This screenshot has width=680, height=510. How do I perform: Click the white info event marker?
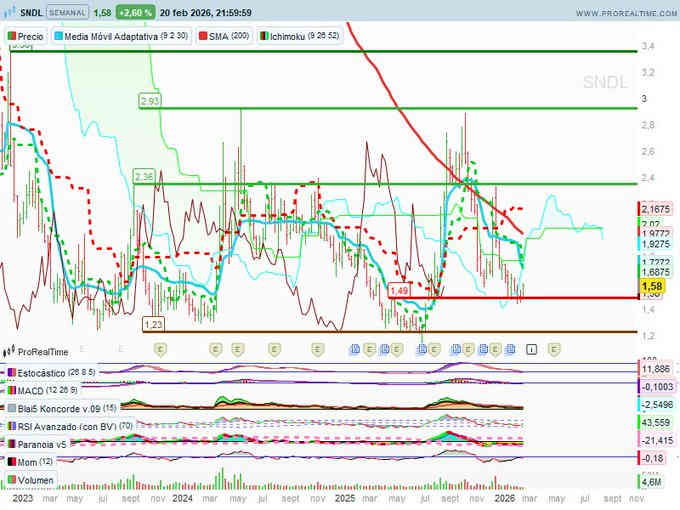pyautogui.click(x=532, y=349)
